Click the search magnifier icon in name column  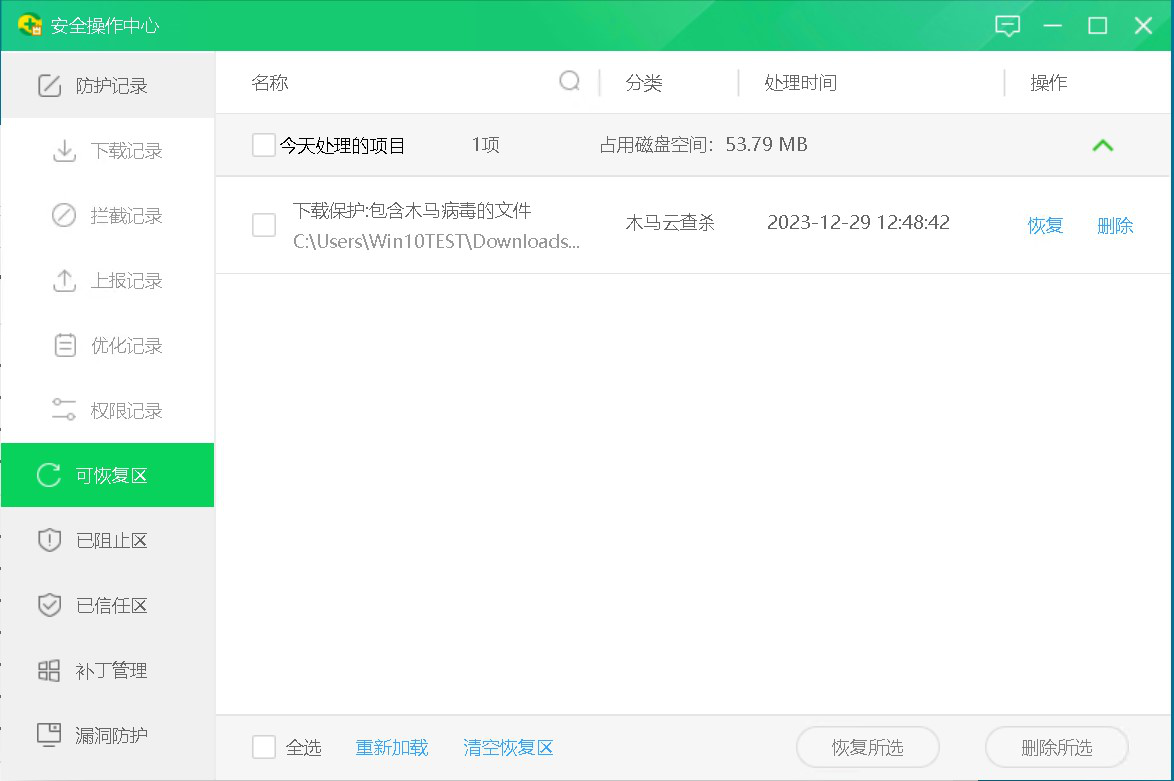(569, 81)
